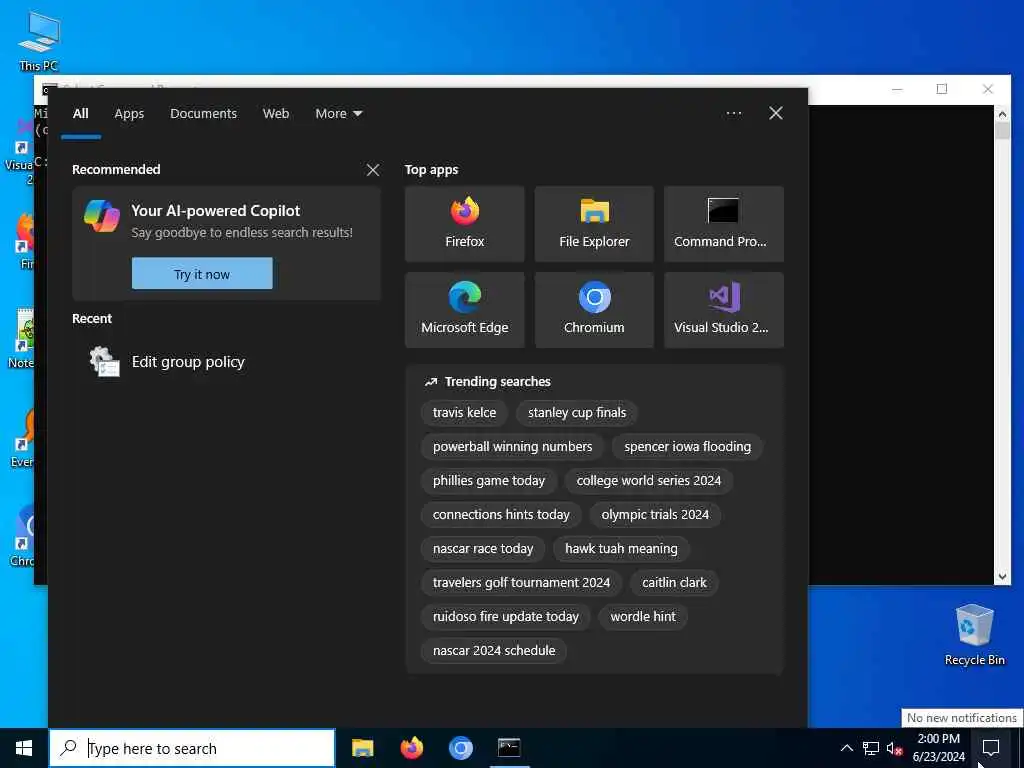
Task: Click the muted volume tray icon
Action: pyautogui.click(x=894, y=748)
